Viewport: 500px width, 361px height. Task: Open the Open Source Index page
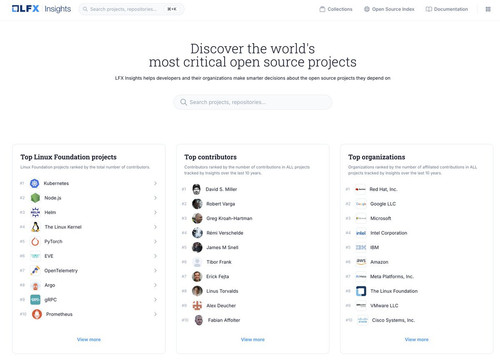pos(389,9)
